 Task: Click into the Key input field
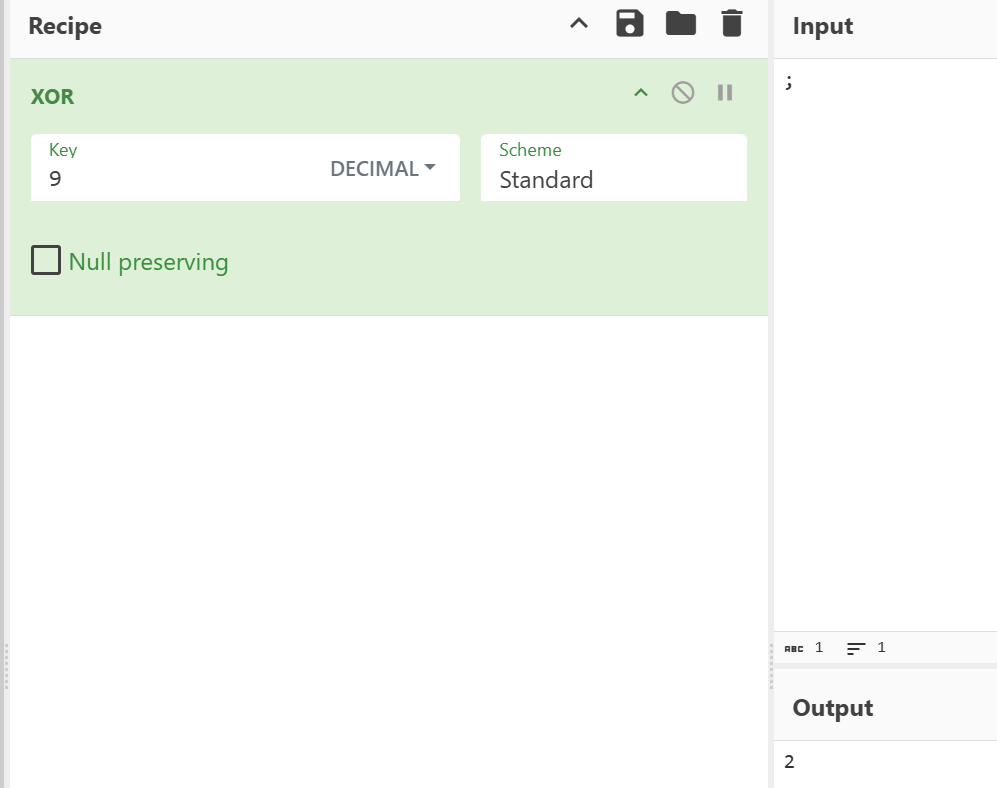click(x=180, y=179)
